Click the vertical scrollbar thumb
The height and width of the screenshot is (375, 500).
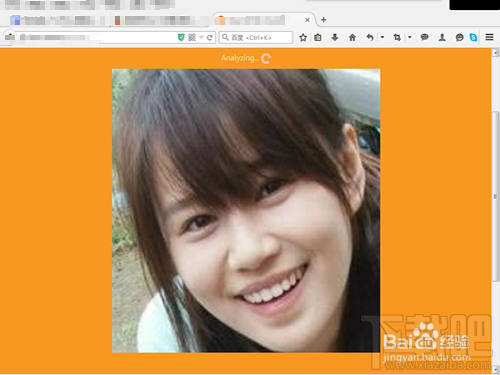495,197
